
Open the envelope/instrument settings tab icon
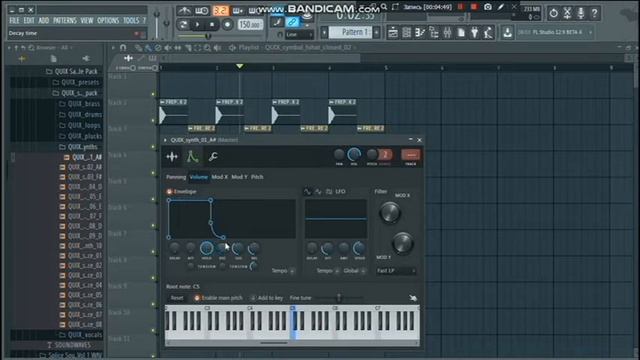pos(192,156)
